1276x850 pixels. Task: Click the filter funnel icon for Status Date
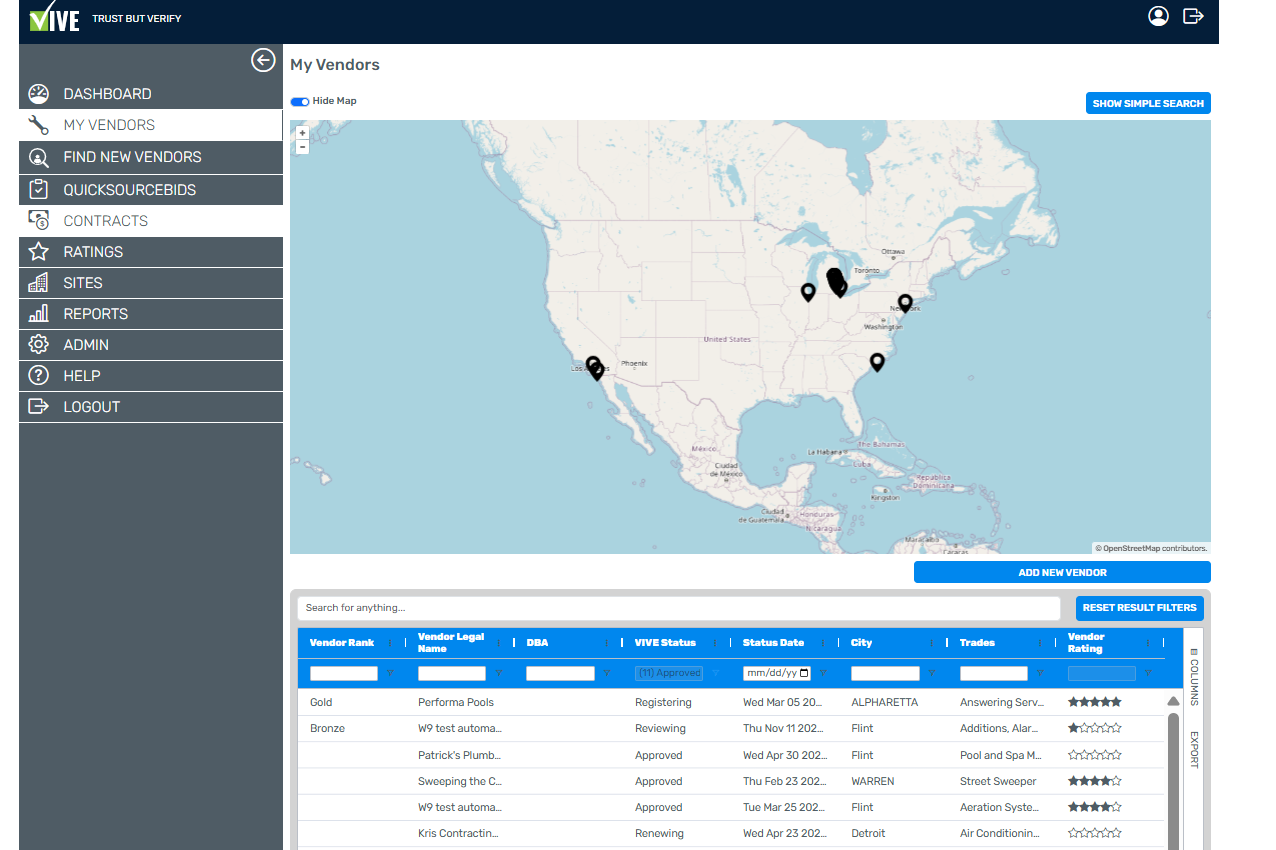point(823,673)
